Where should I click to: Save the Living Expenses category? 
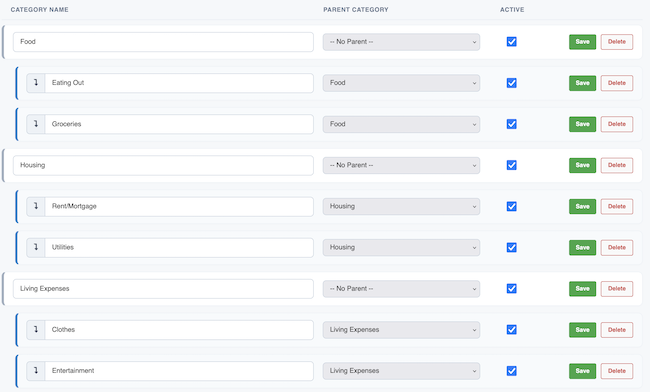[582, 289]
